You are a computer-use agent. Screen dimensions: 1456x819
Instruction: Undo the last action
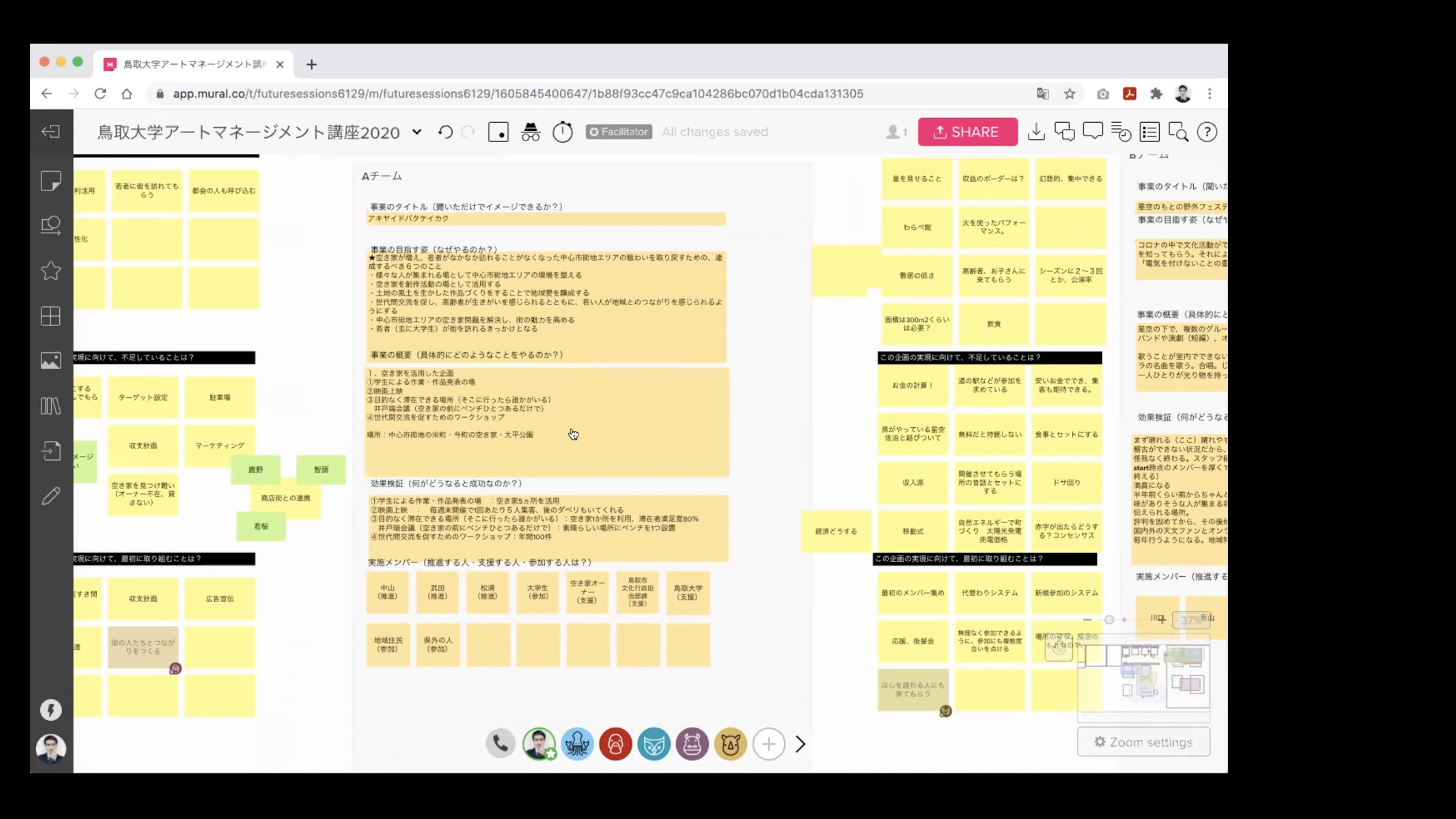(445, 132)
